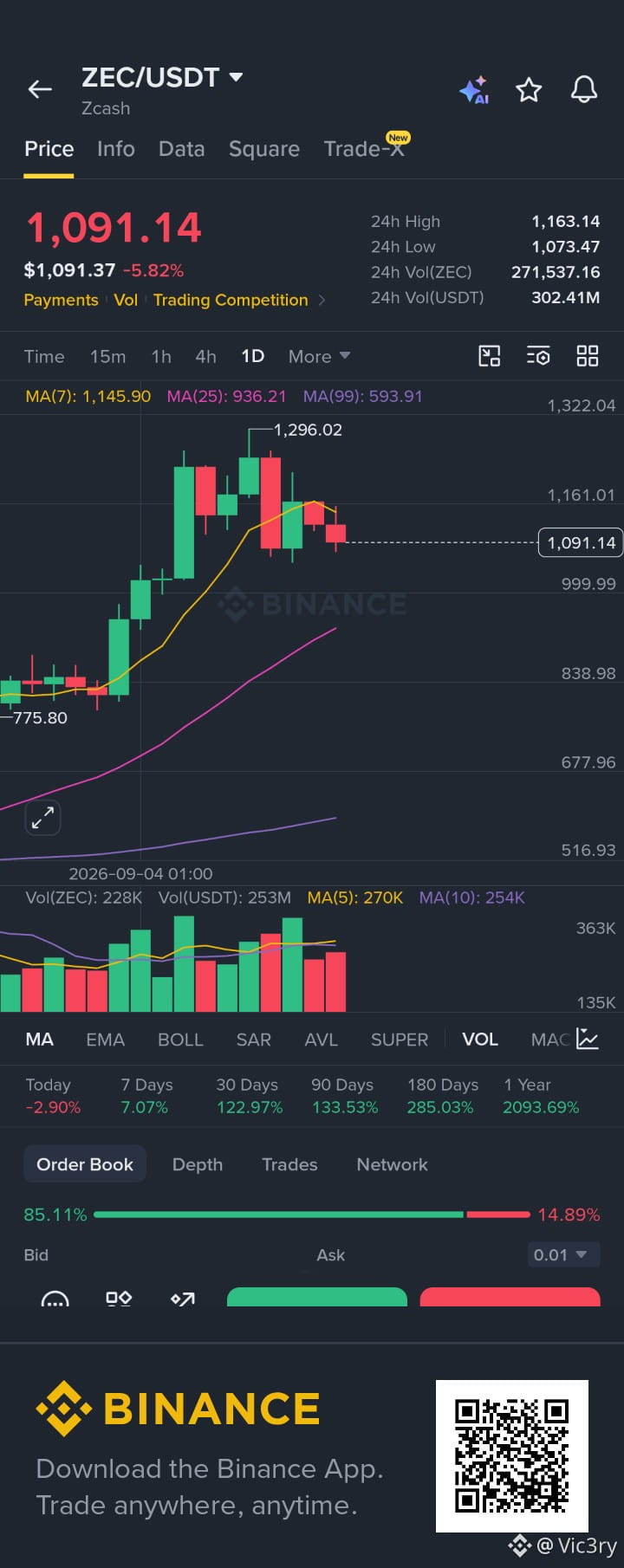Image resolution: width=624 pixels, height=1568 pixels.
Task: Open the multi-chart grid layout icon
Action: coord(588,356)
